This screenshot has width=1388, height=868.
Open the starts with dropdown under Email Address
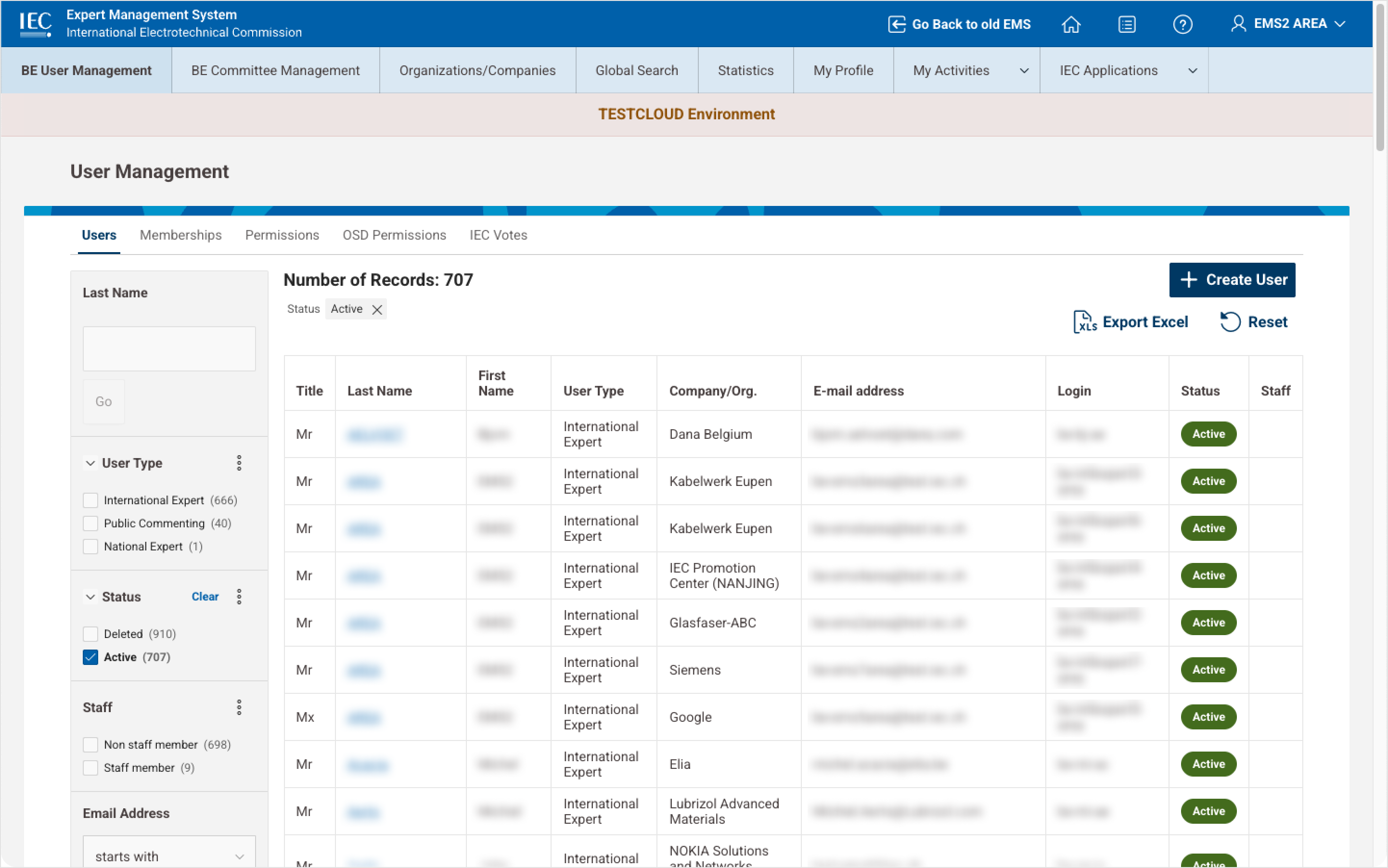(x=168, y=855)
